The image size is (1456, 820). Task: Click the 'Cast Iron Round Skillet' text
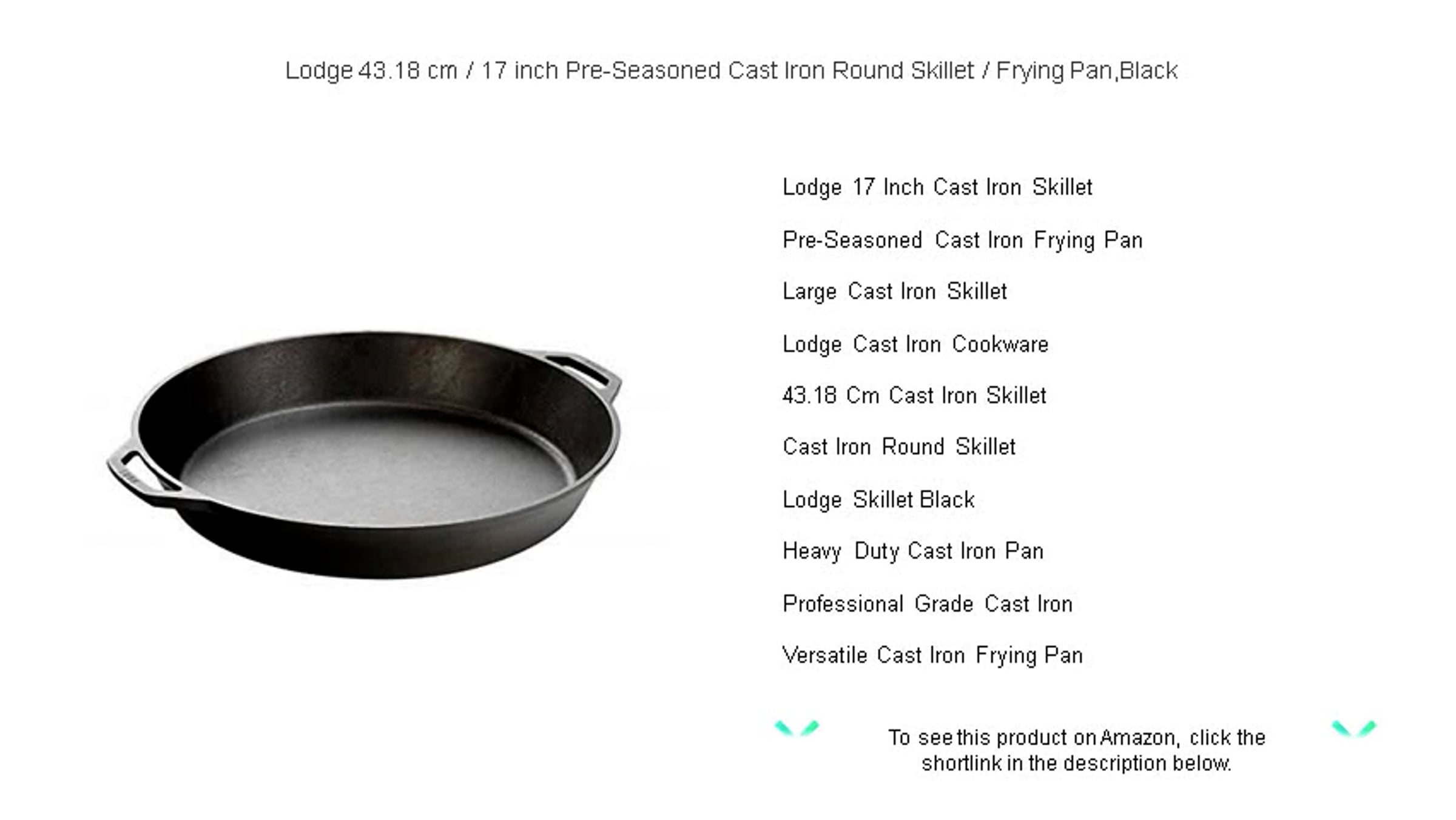pos(899,447)
